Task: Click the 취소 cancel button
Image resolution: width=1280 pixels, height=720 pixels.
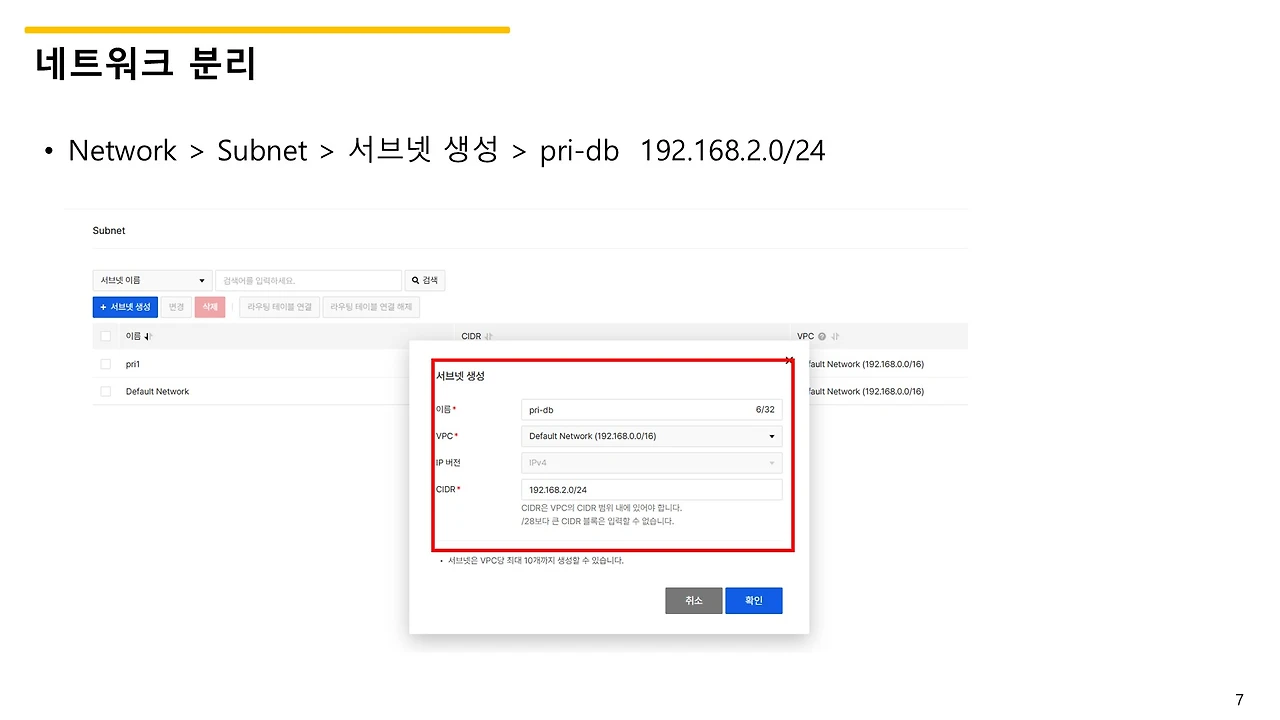Action: (694, 600)
